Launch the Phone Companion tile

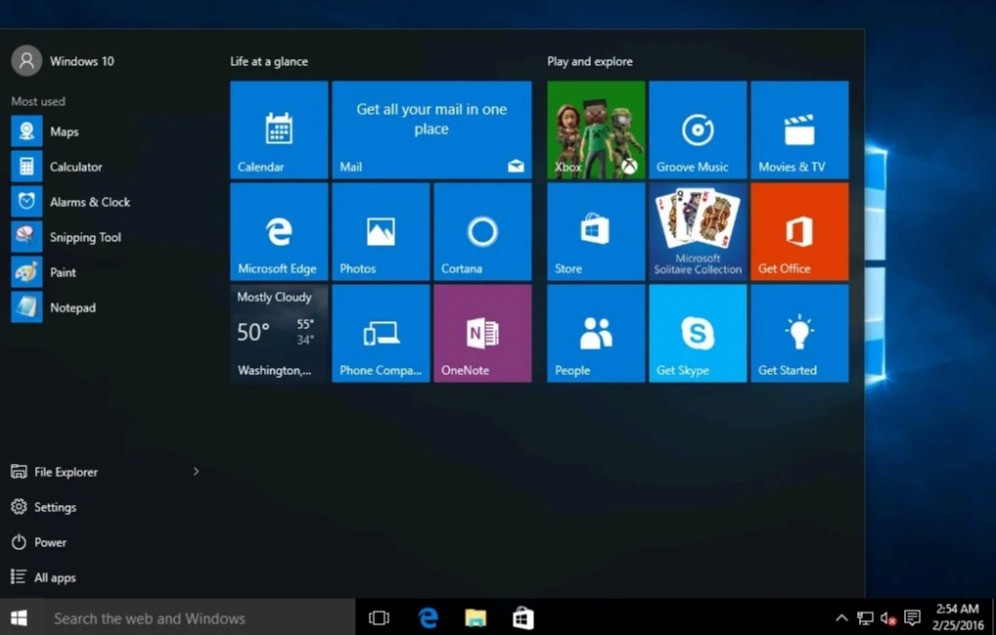click(x=380, y=333)
